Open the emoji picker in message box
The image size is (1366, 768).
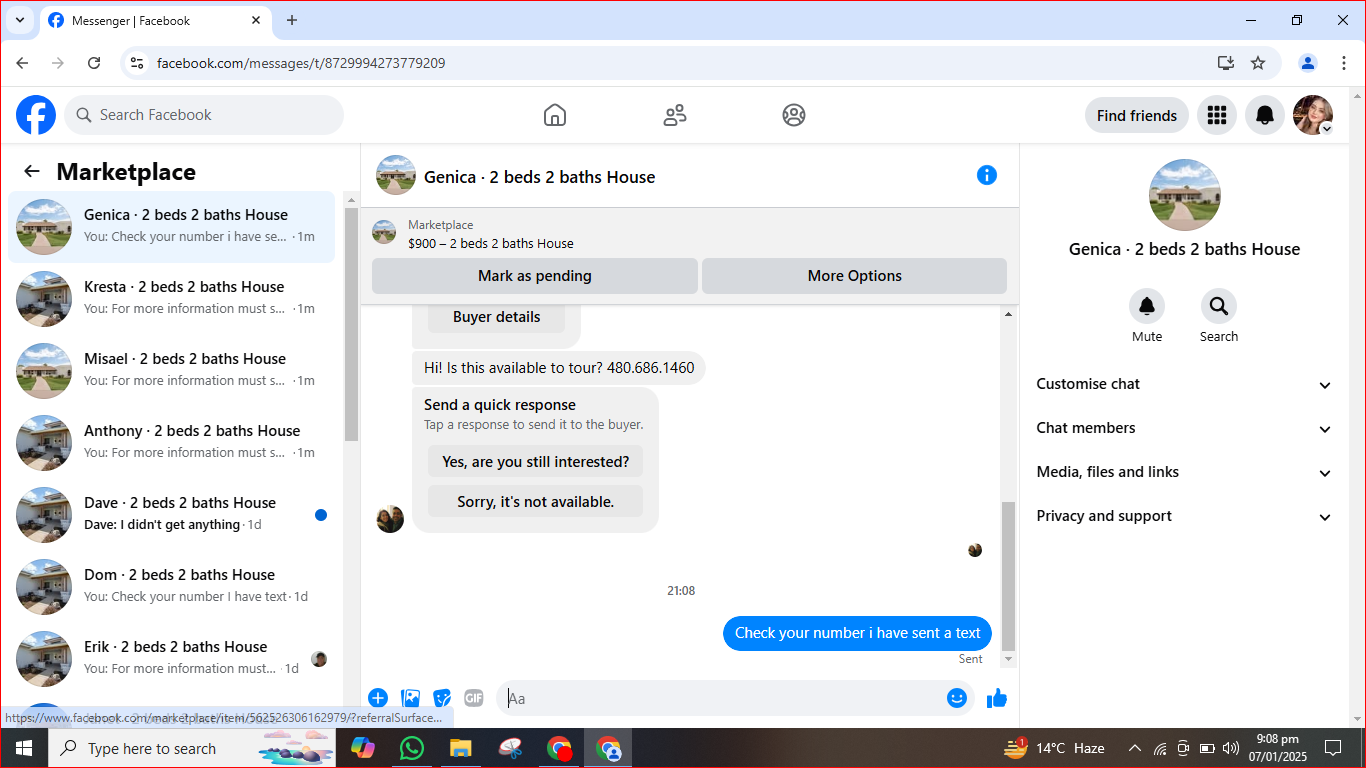point(957,698)
